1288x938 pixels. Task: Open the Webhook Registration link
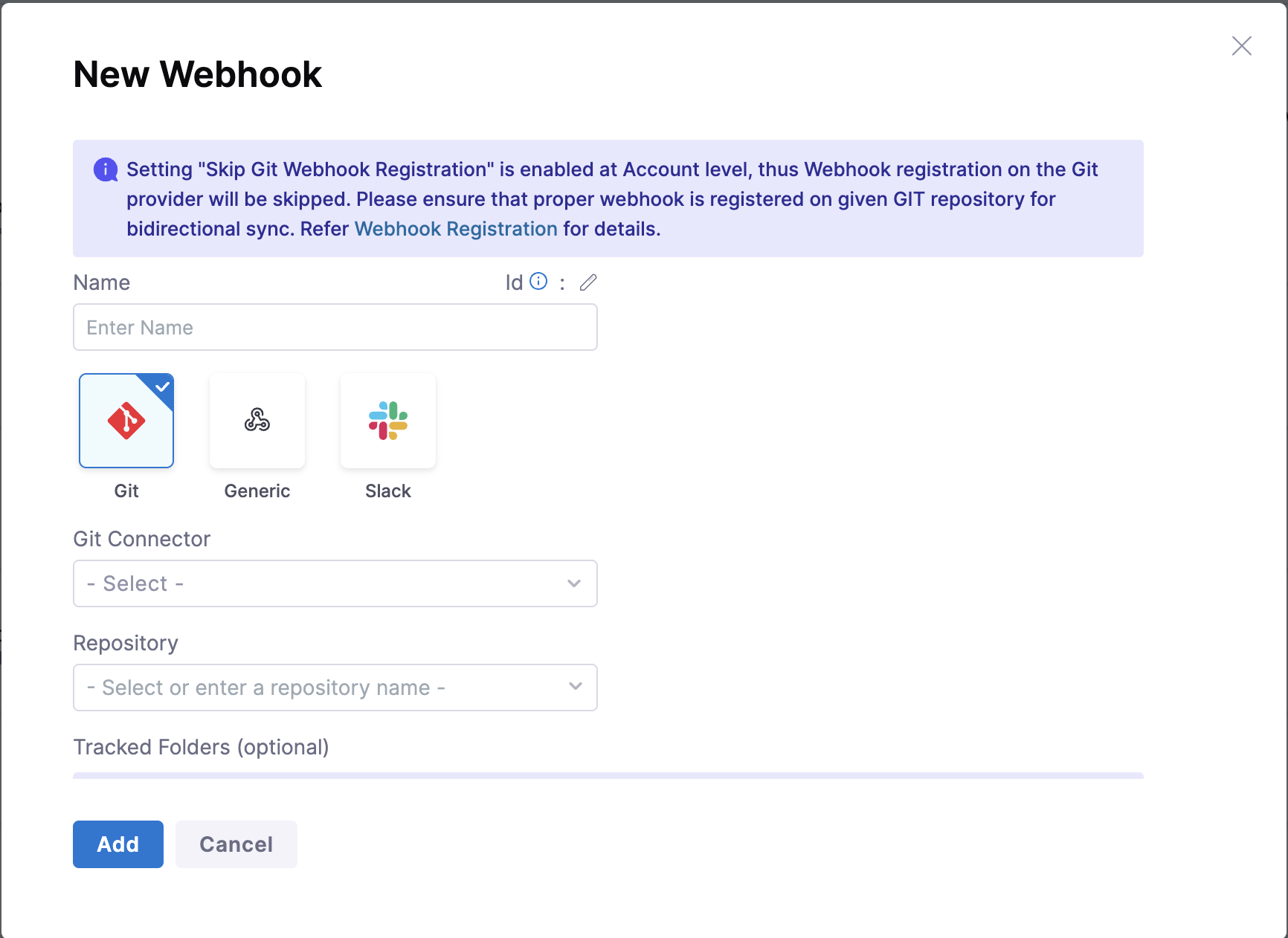click(x=455, y=228)
